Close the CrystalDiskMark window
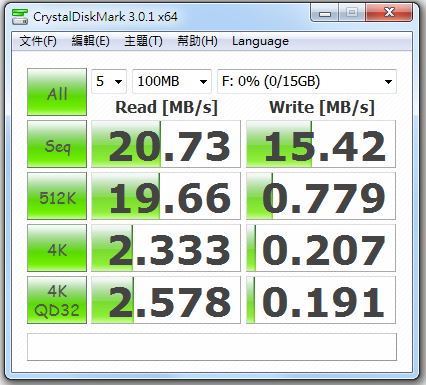 389,13
